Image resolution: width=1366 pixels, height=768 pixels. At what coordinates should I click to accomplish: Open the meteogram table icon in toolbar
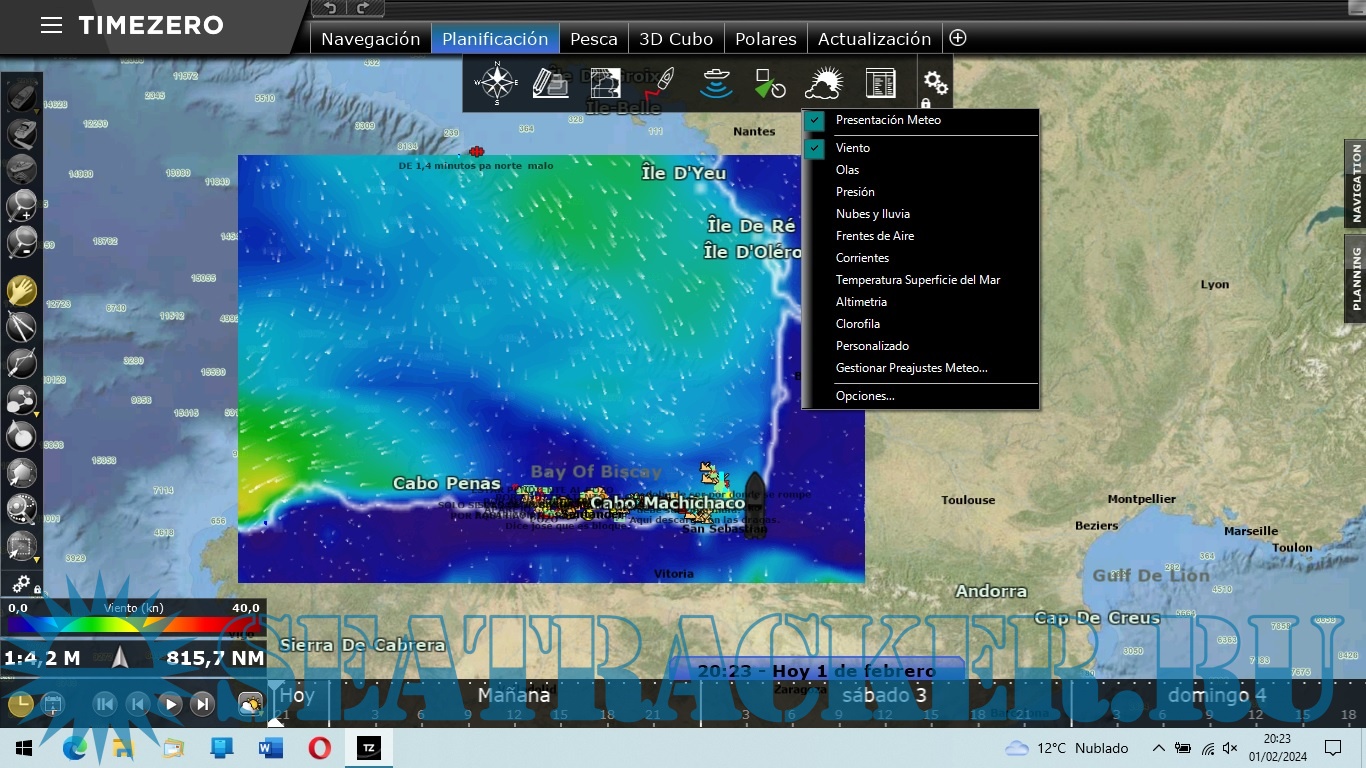coord(880,83)
